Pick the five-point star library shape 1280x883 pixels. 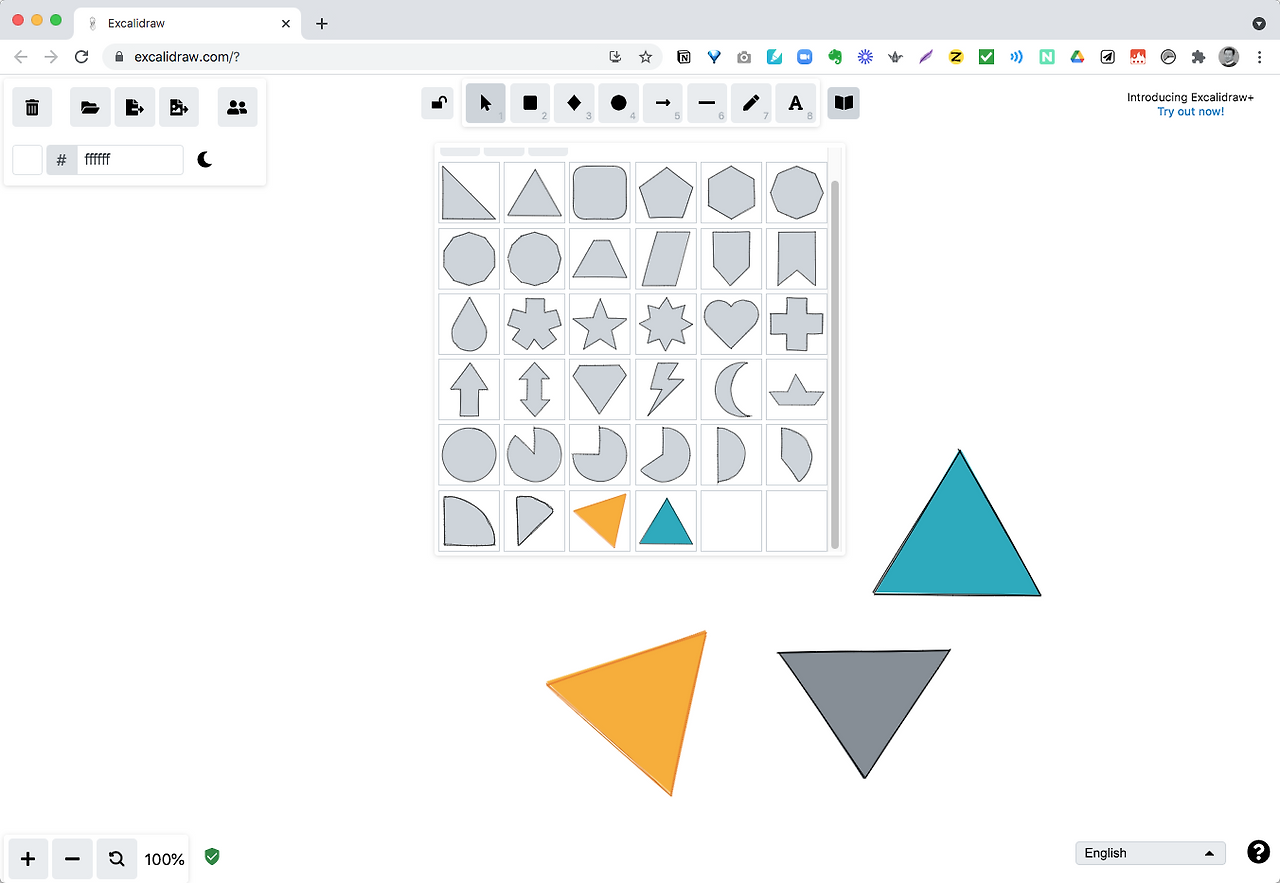coord(600,324)
